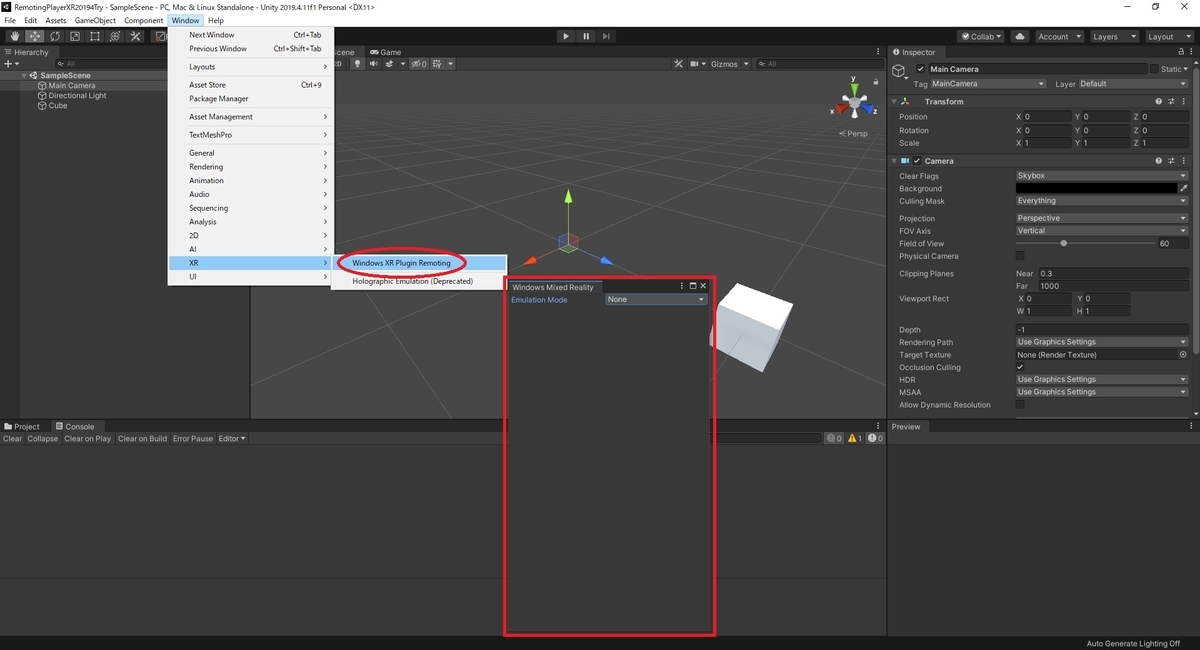Open Camera component more options menu
This screenshot has width=1200, height=650.
1184,160
